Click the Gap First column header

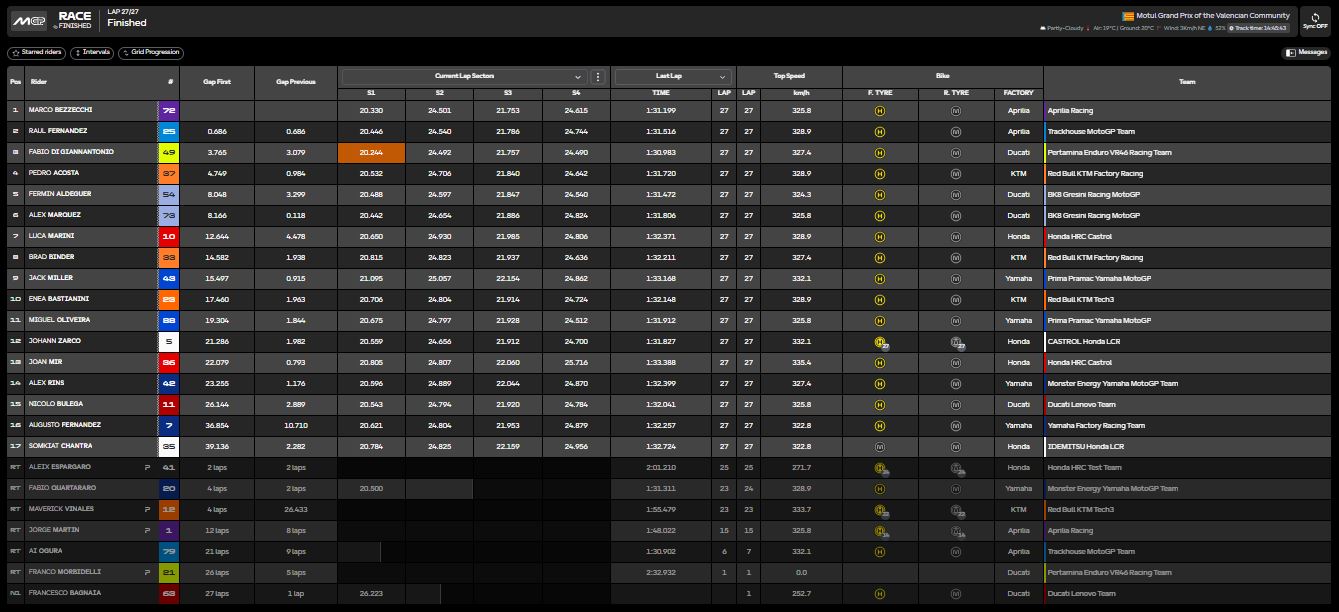tap(217, 81)
